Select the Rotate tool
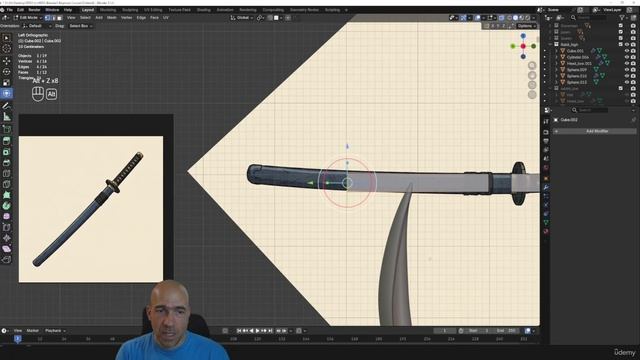 point(7,72)
